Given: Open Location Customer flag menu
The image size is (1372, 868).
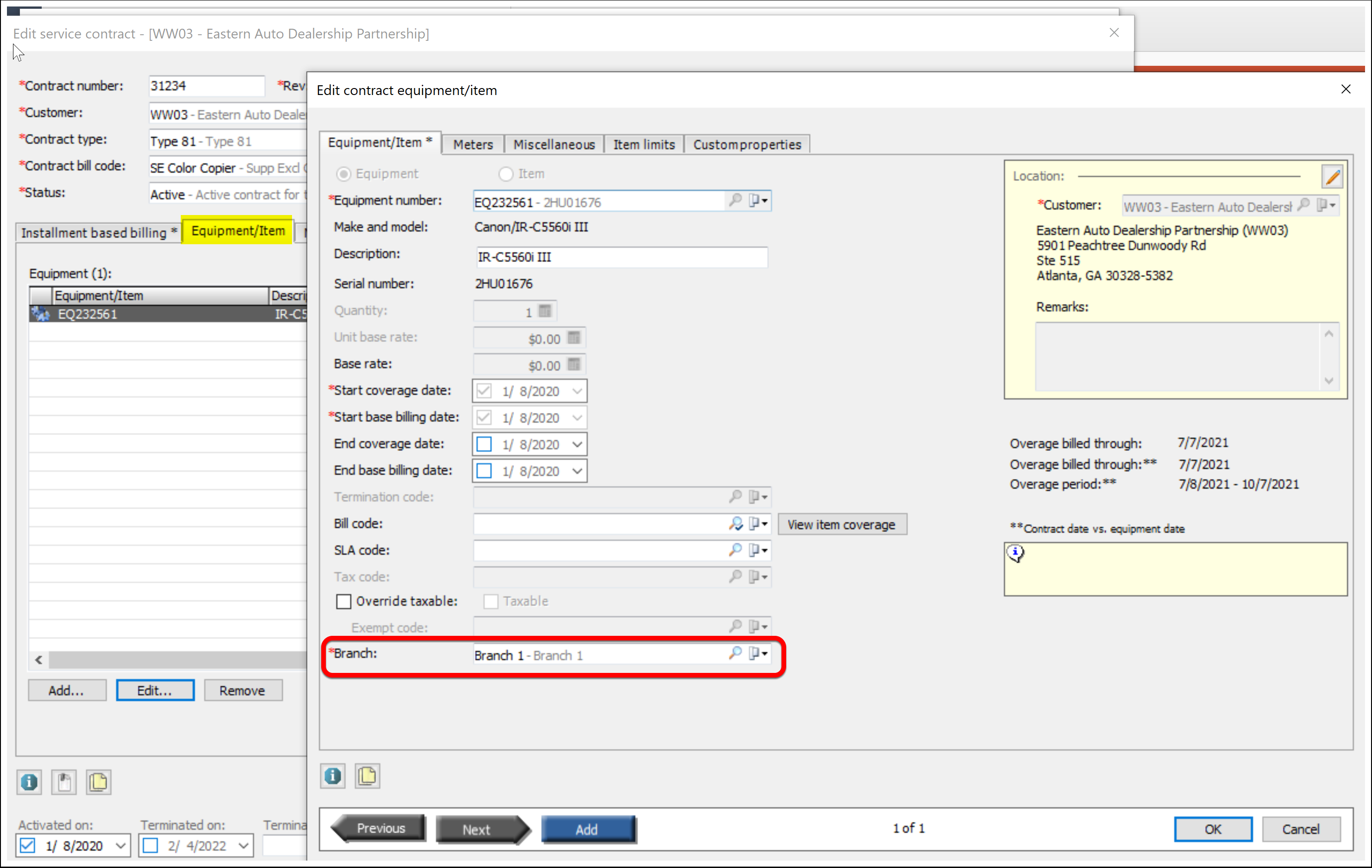Looking at the screenshot, I should pyautogui.click(x=1326, y=205).
